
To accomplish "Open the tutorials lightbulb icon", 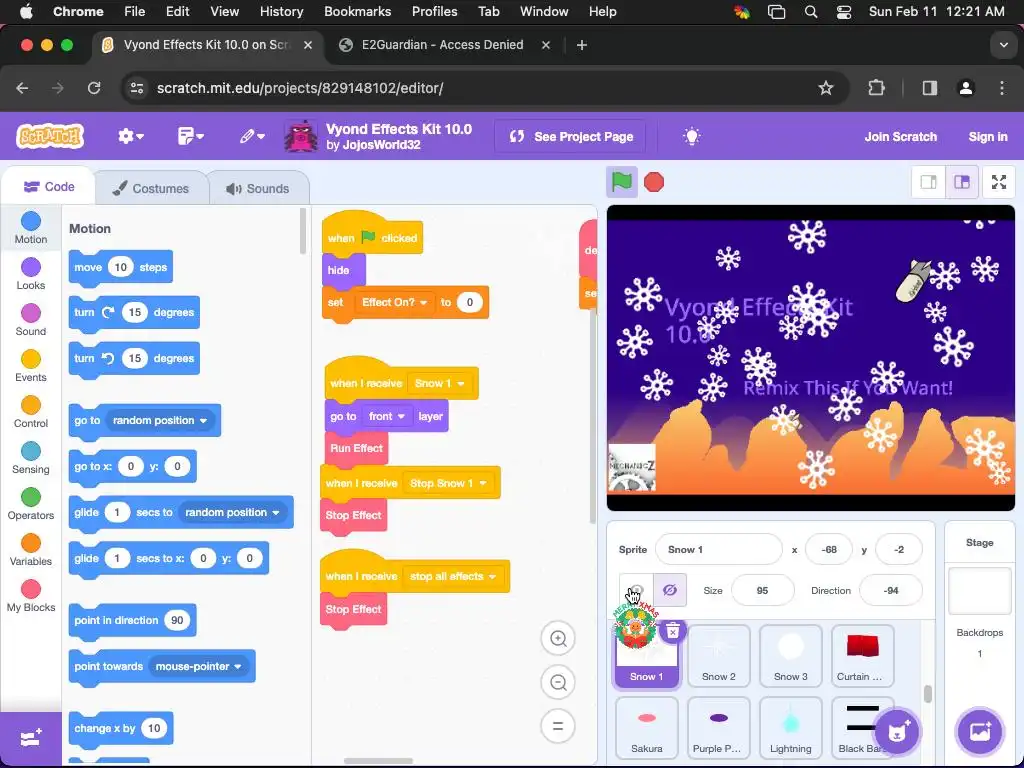I will tap(691, 136).
